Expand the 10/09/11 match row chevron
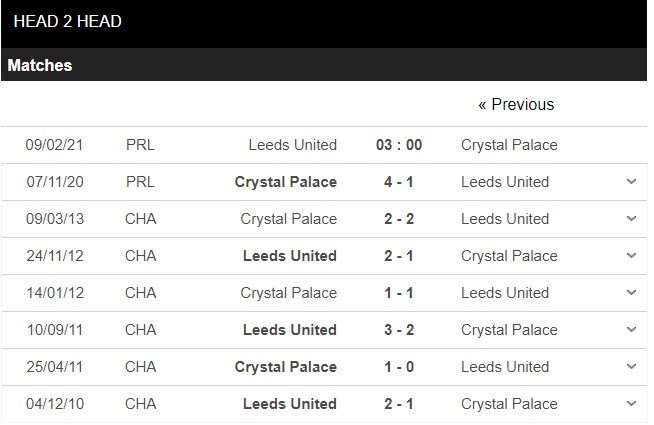 pyautogui.click(x=630, y=330)
